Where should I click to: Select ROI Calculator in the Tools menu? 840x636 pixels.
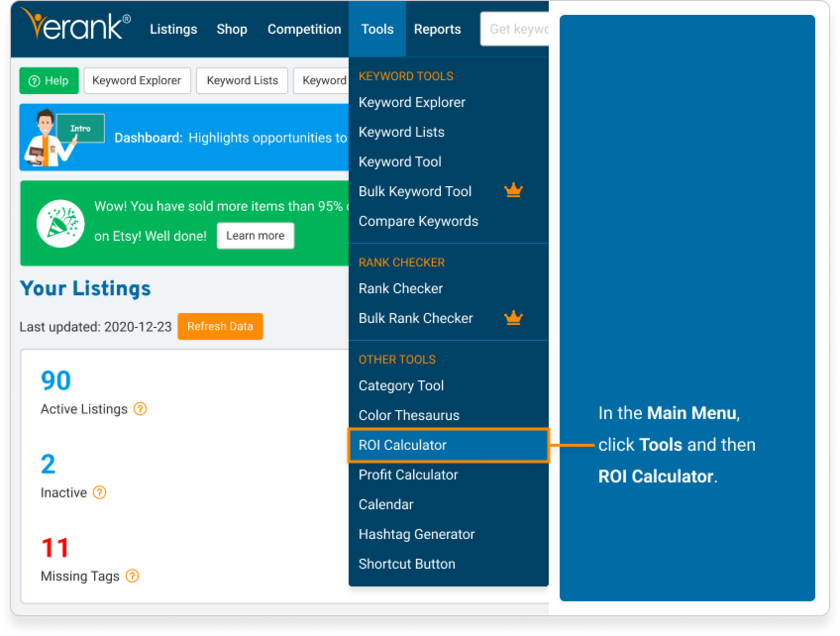[x=448, y=445]
